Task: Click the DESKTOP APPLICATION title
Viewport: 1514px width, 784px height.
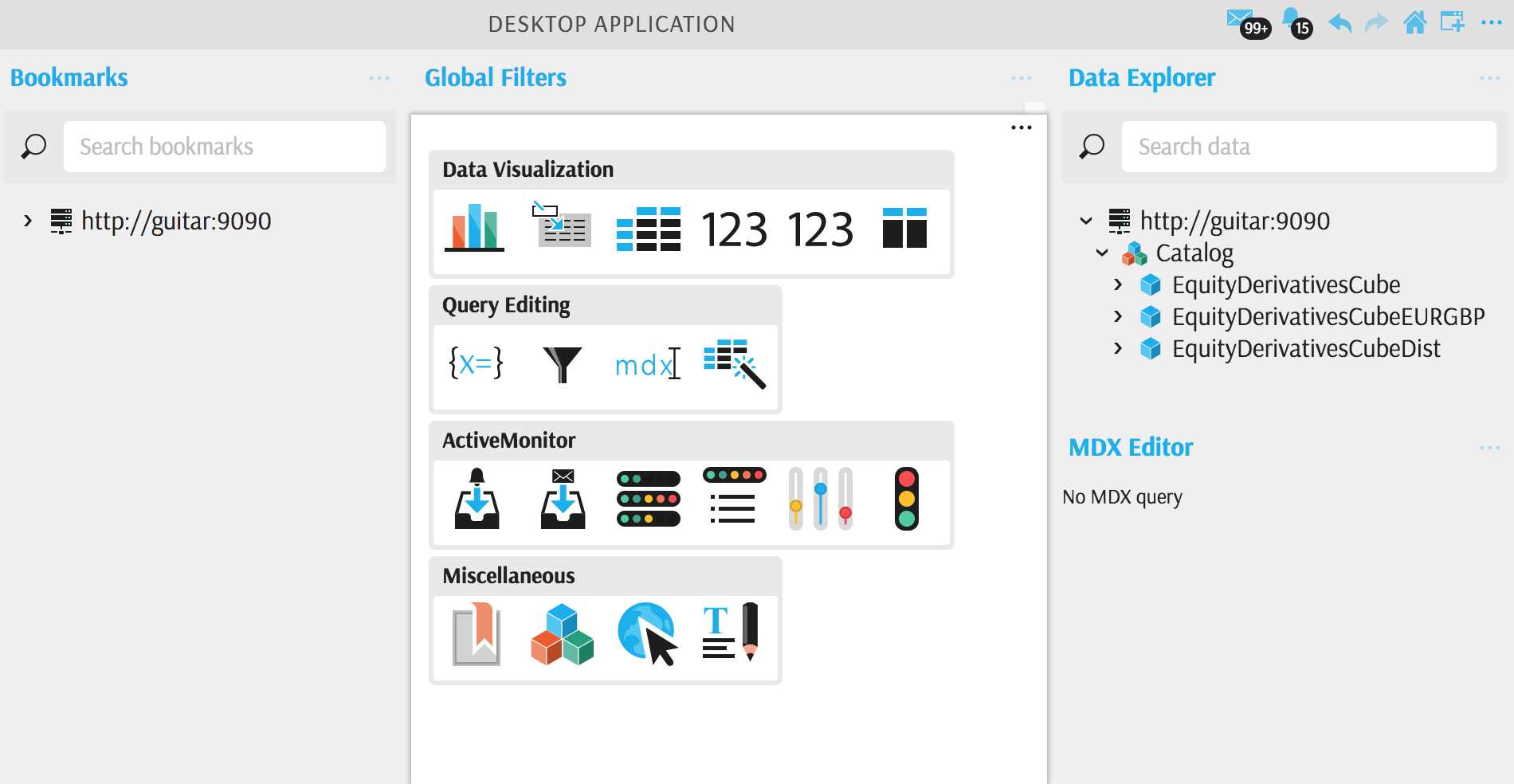Action: coord(611,25)
